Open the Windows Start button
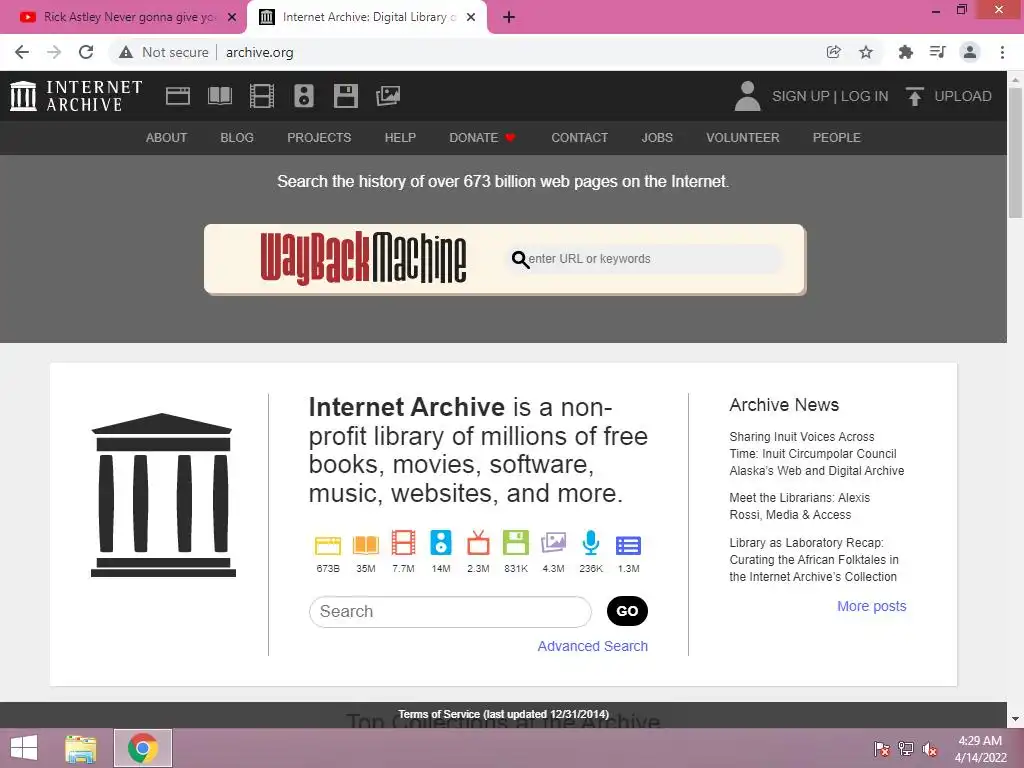 24,748
